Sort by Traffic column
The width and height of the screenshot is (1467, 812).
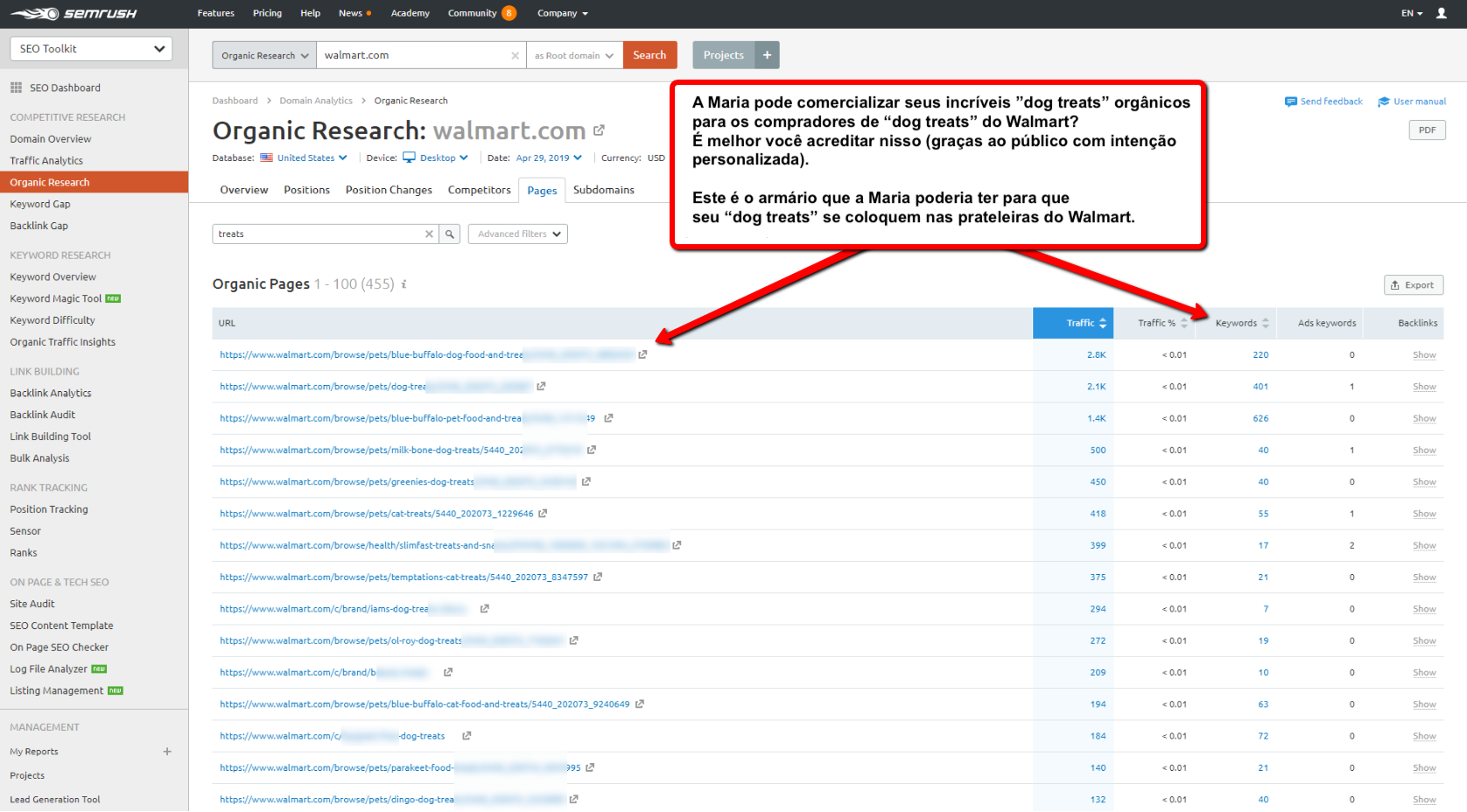(x=1073, y=323)
